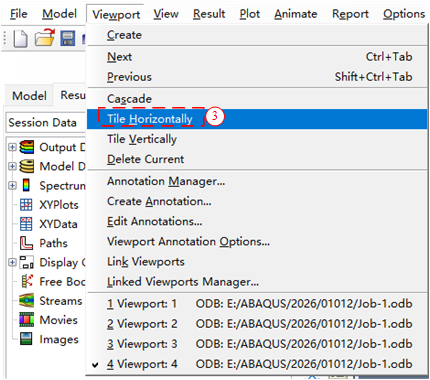Click the New model database icon
Screen dimensions: 430x380
click(x=20, y=39)
